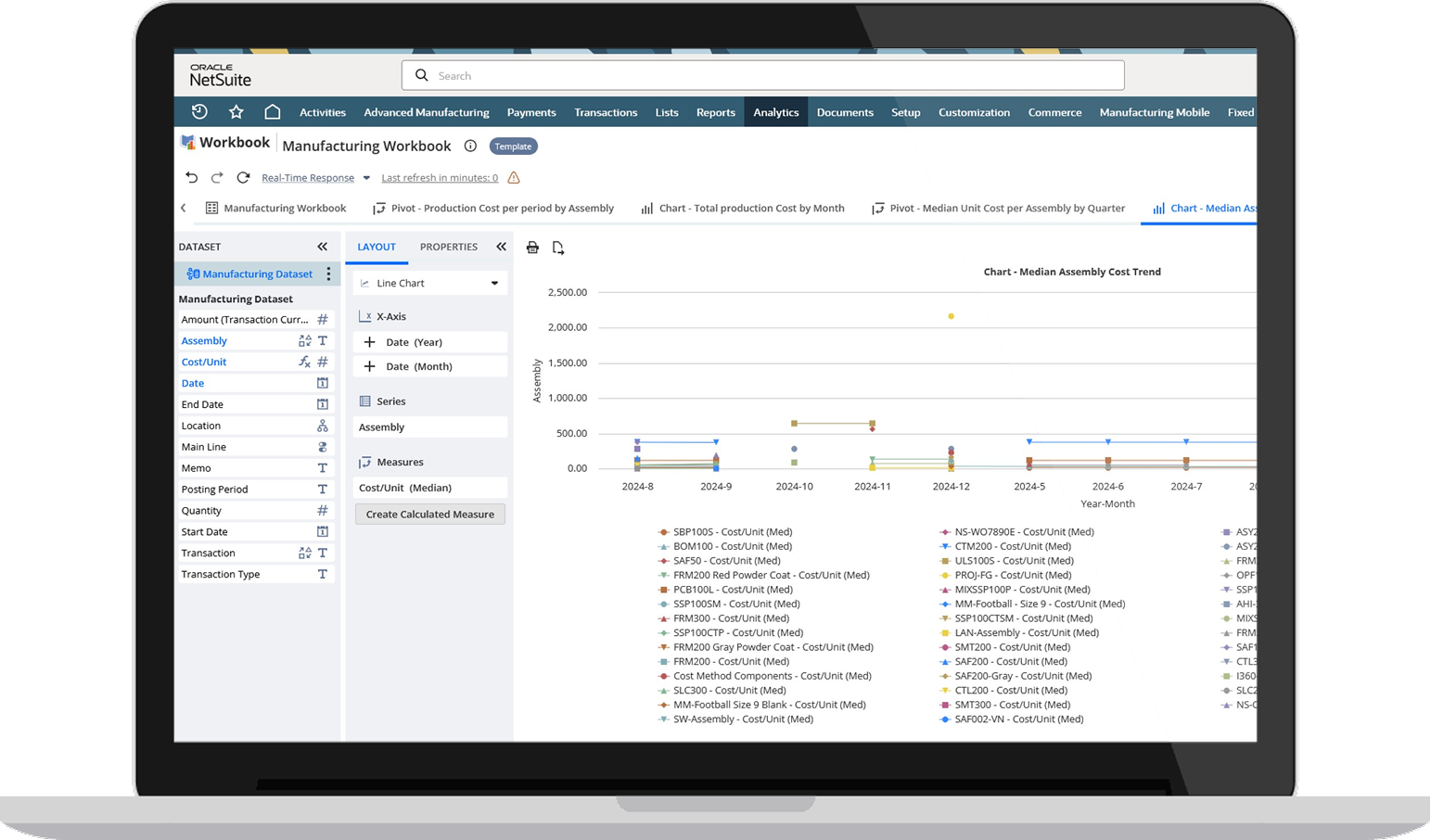Collapse the Layout panel
Image resolution: width=1431 pixels, height=840 pixels.
click(x=502, y=247)
